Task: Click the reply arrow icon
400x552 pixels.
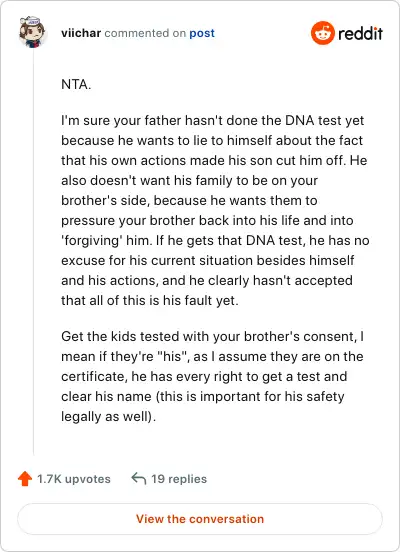Action: coord(138,478)
